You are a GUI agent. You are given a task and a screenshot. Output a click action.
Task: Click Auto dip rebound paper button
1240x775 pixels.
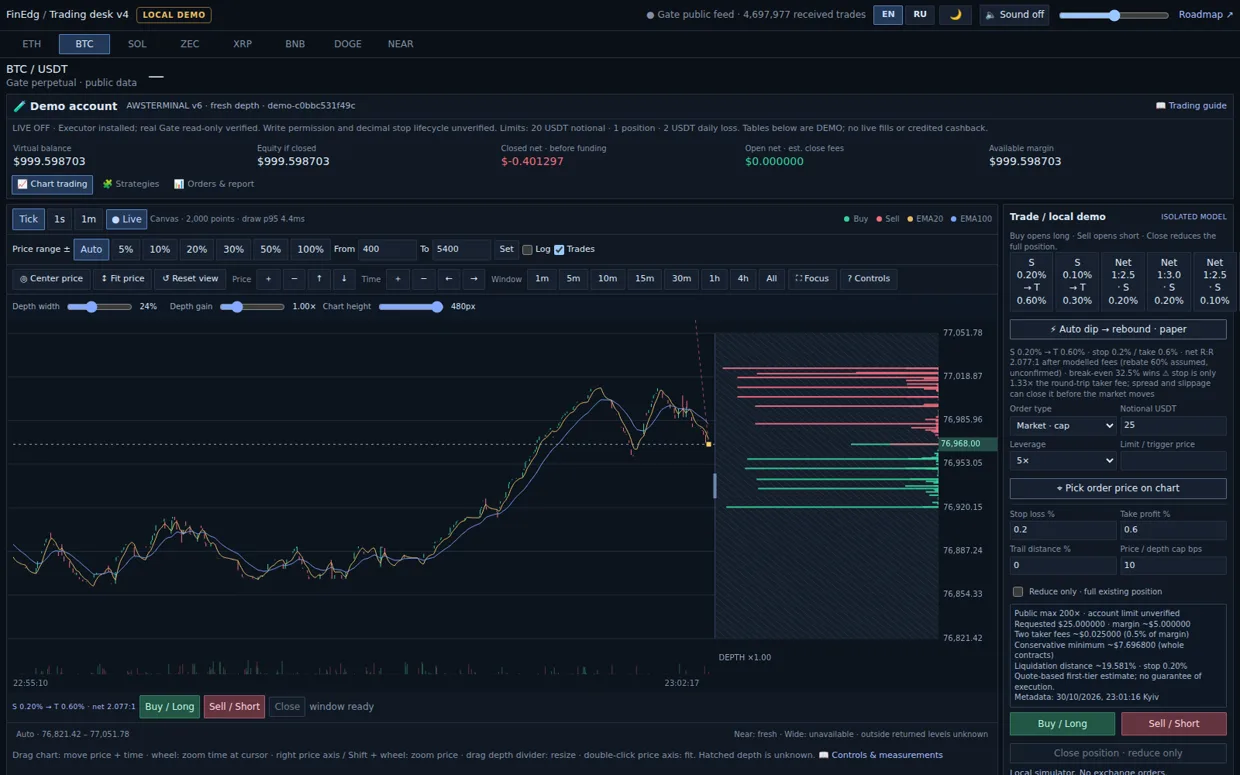1118,329
